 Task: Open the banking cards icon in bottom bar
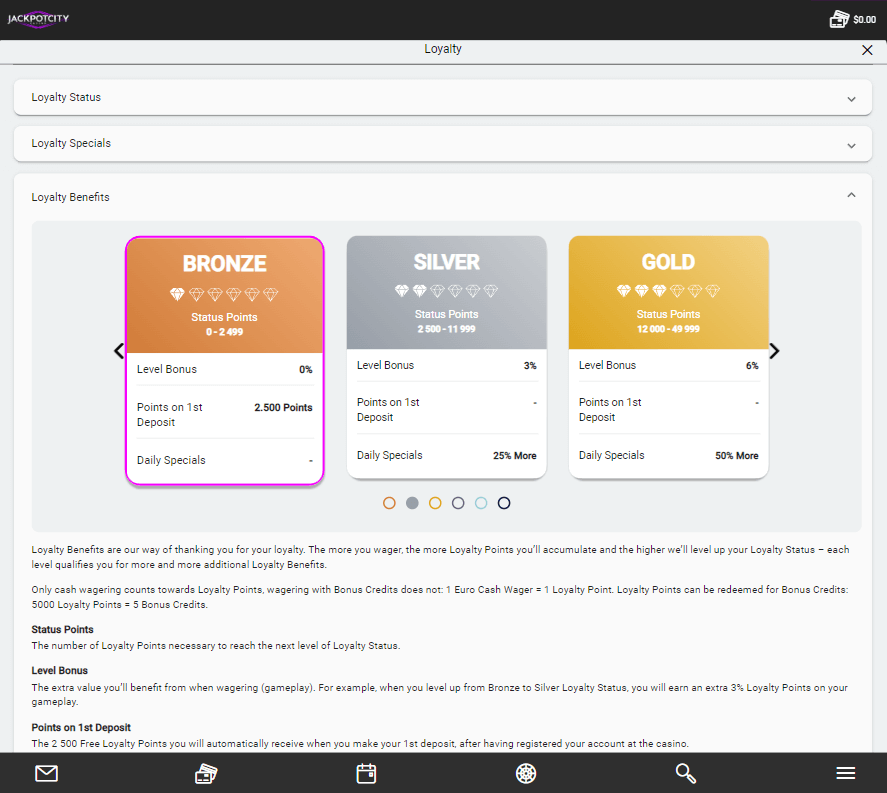click(x=206, y=773)
